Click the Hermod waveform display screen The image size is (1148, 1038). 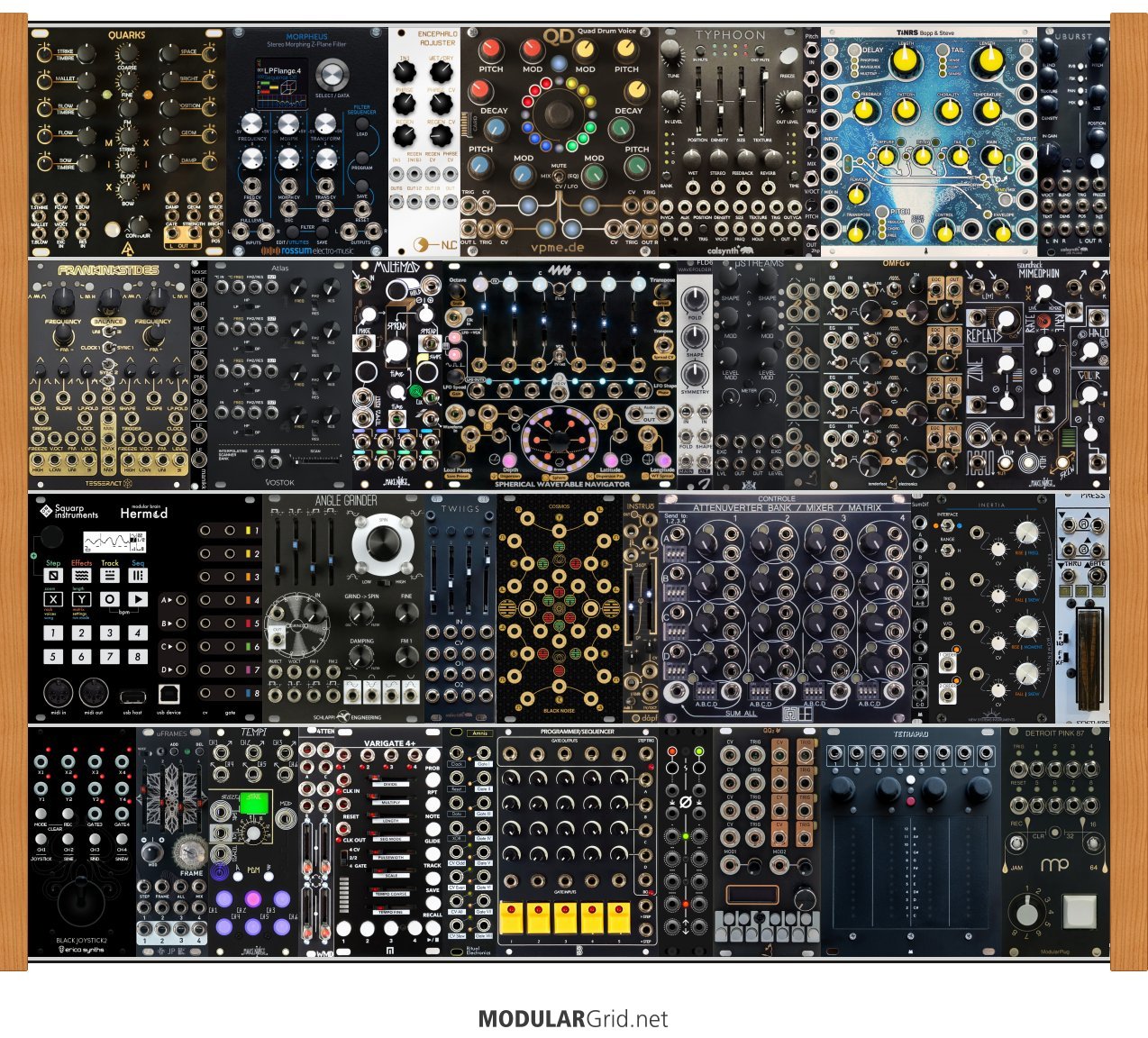coord(114,542)
